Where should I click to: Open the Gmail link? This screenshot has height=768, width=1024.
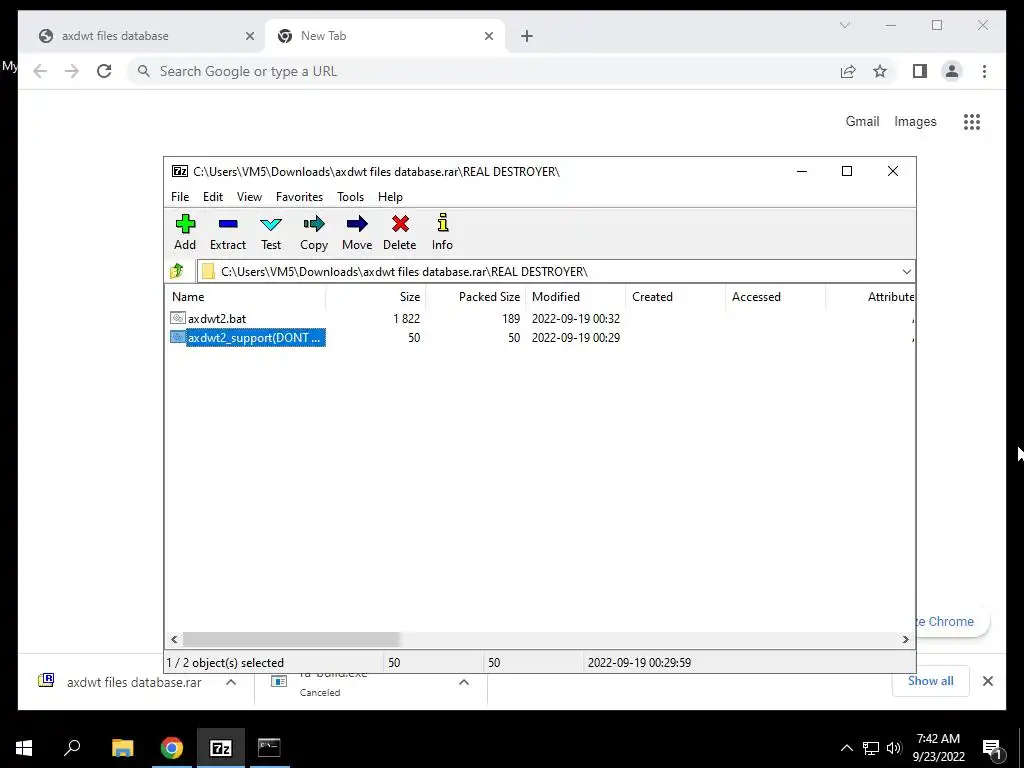point(862,121)
